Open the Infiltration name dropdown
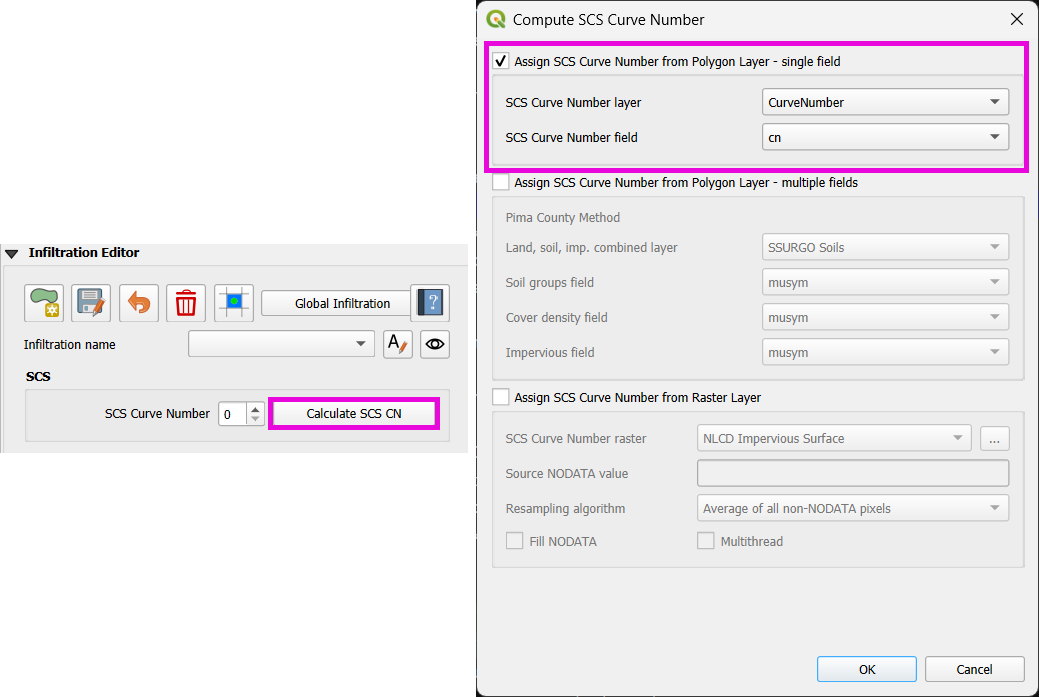1039x697 pixels. (x=281, y=344)
